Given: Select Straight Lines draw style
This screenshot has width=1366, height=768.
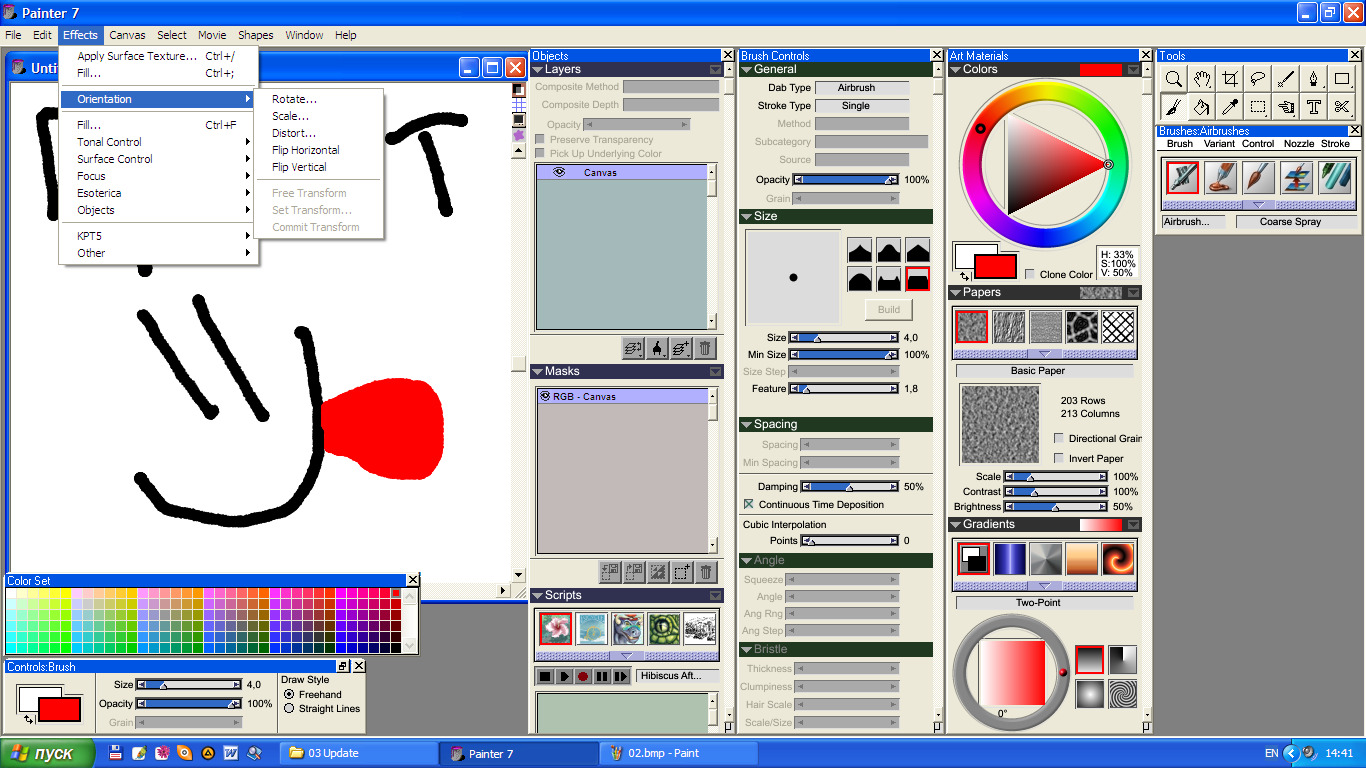Looking at the screenshot, I should click(x=289, y=708).
